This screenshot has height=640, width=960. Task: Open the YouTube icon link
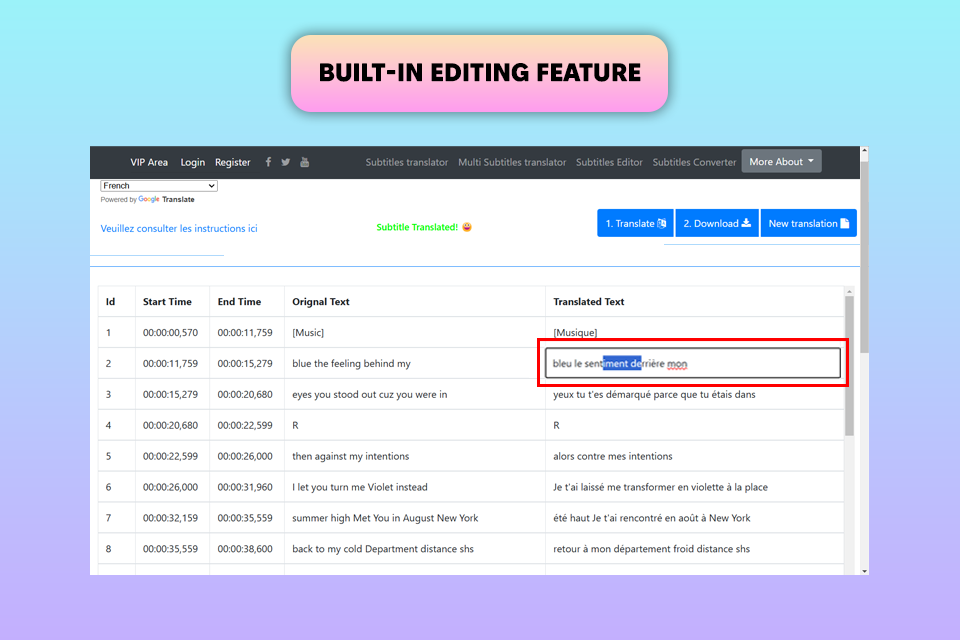tap(305, 162)
